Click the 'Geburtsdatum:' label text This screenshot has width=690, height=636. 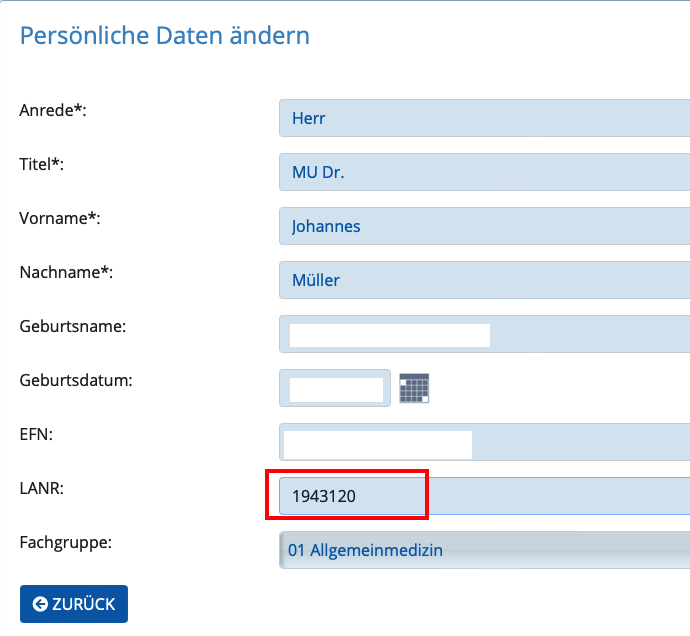(76, 380)
